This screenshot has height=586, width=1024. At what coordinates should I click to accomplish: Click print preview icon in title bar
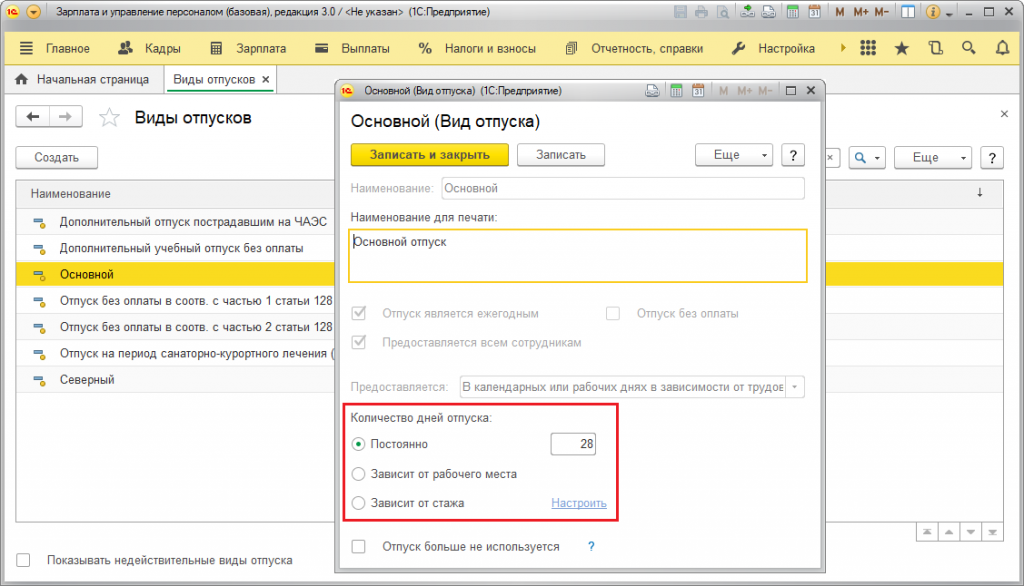723,12
